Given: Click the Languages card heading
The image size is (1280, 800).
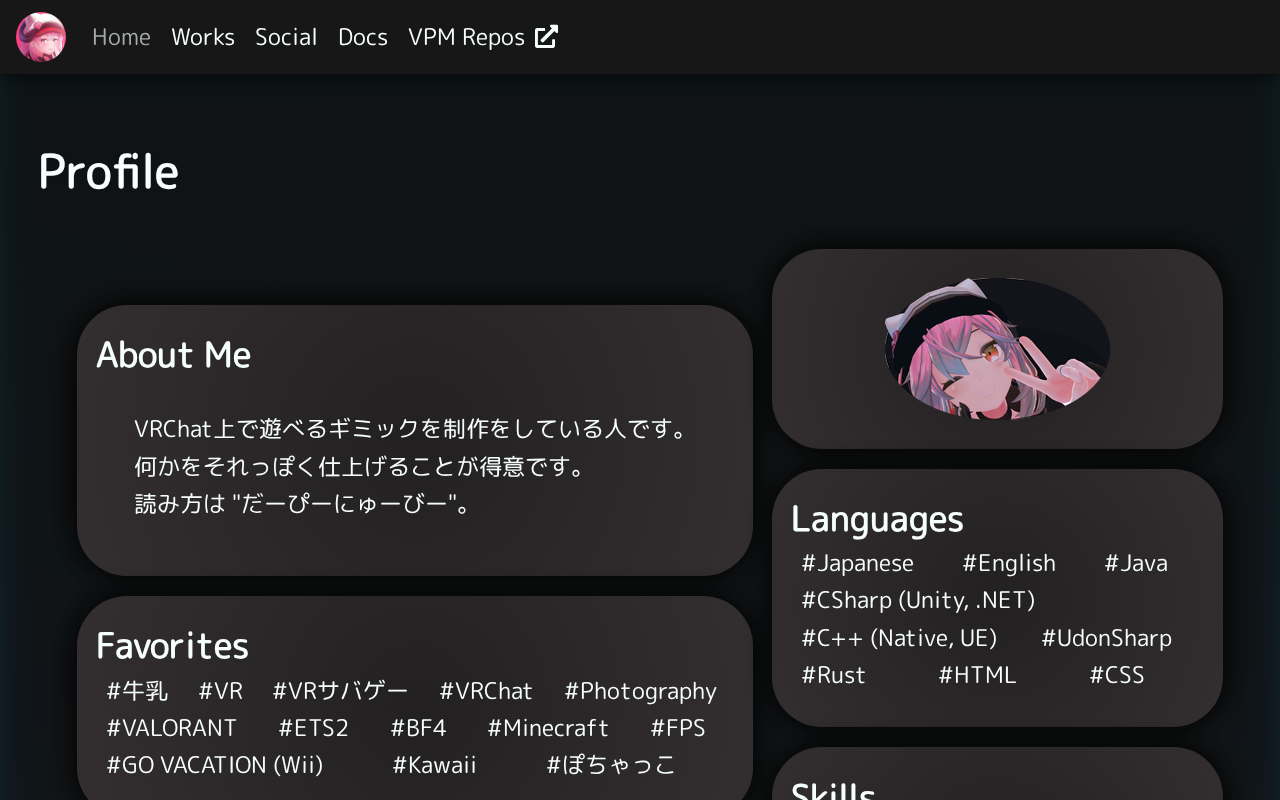Looking at the screenshot, I should [x=877, y=519].
